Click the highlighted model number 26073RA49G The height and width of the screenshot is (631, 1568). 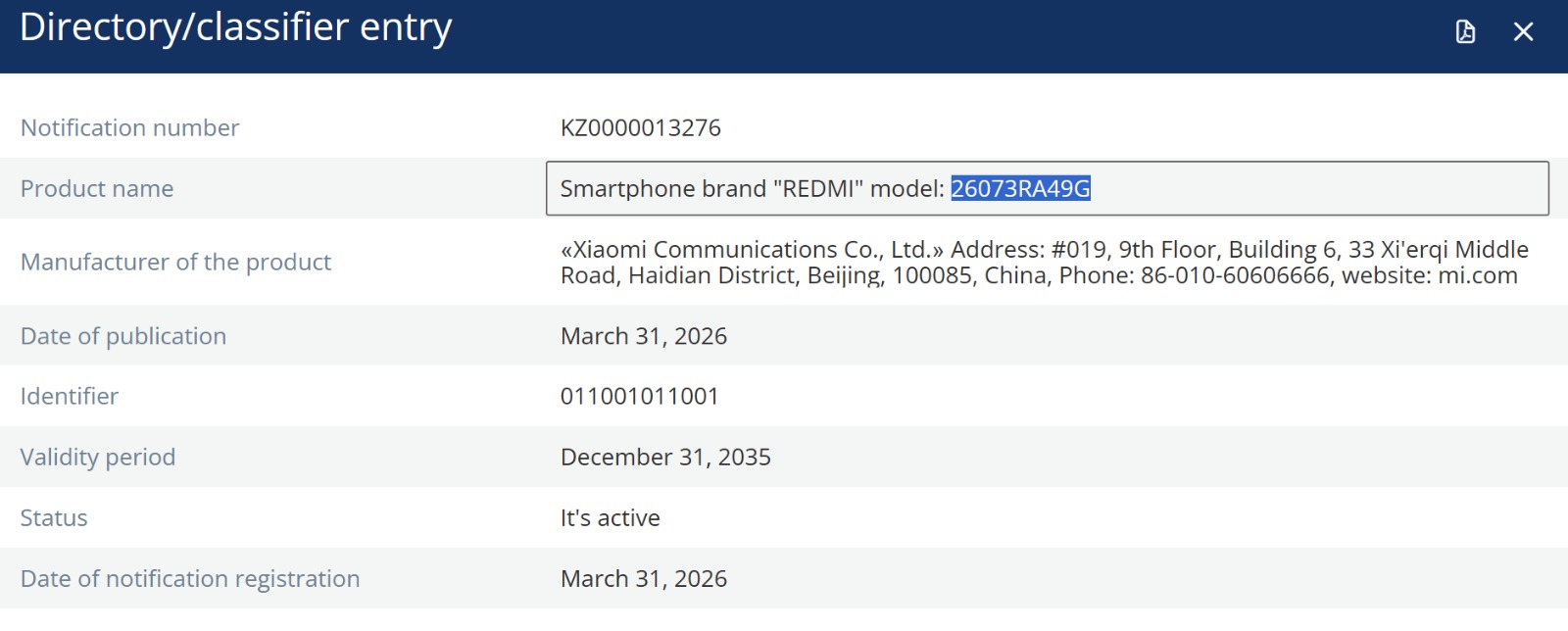pos(1020,188)
